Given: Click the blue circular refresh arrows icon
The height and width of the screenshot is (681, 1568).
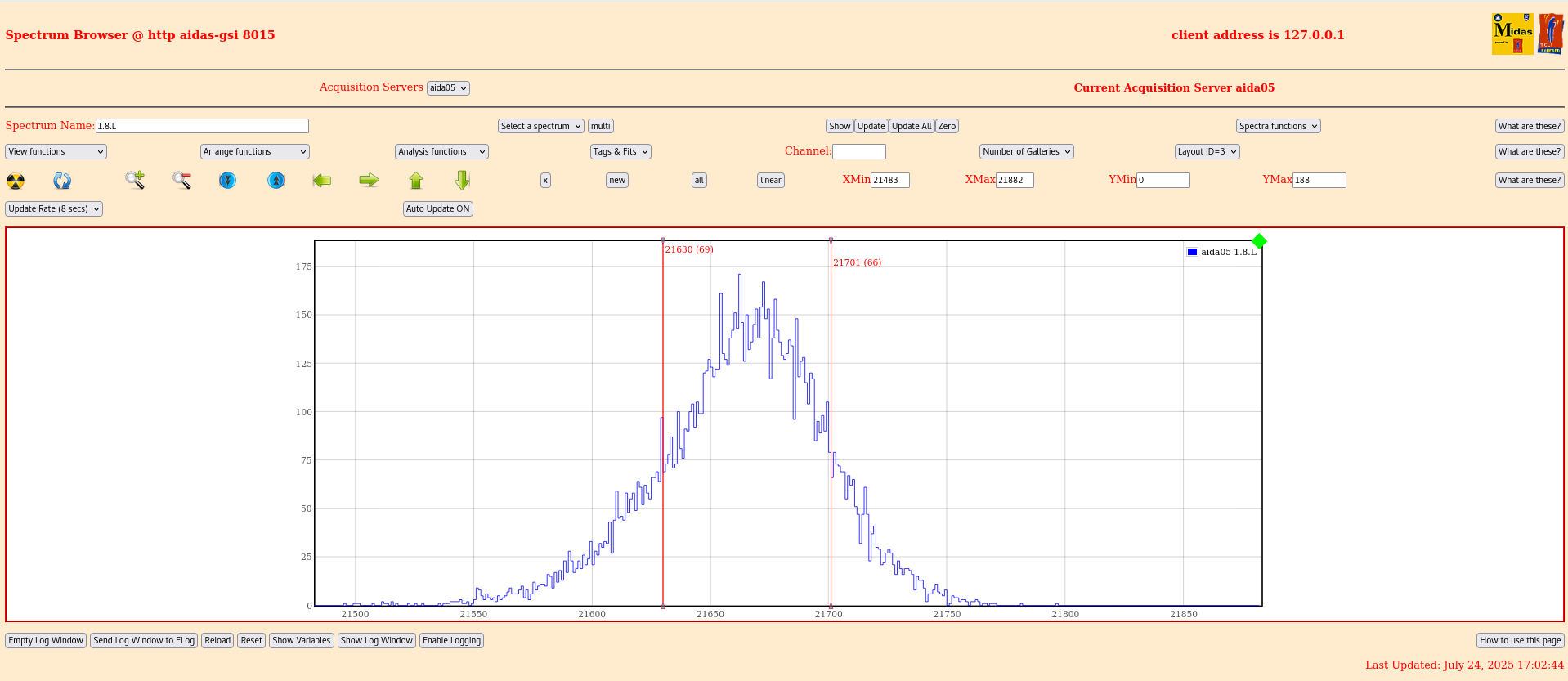Looking at the screenshot, I should coord(62,181).
